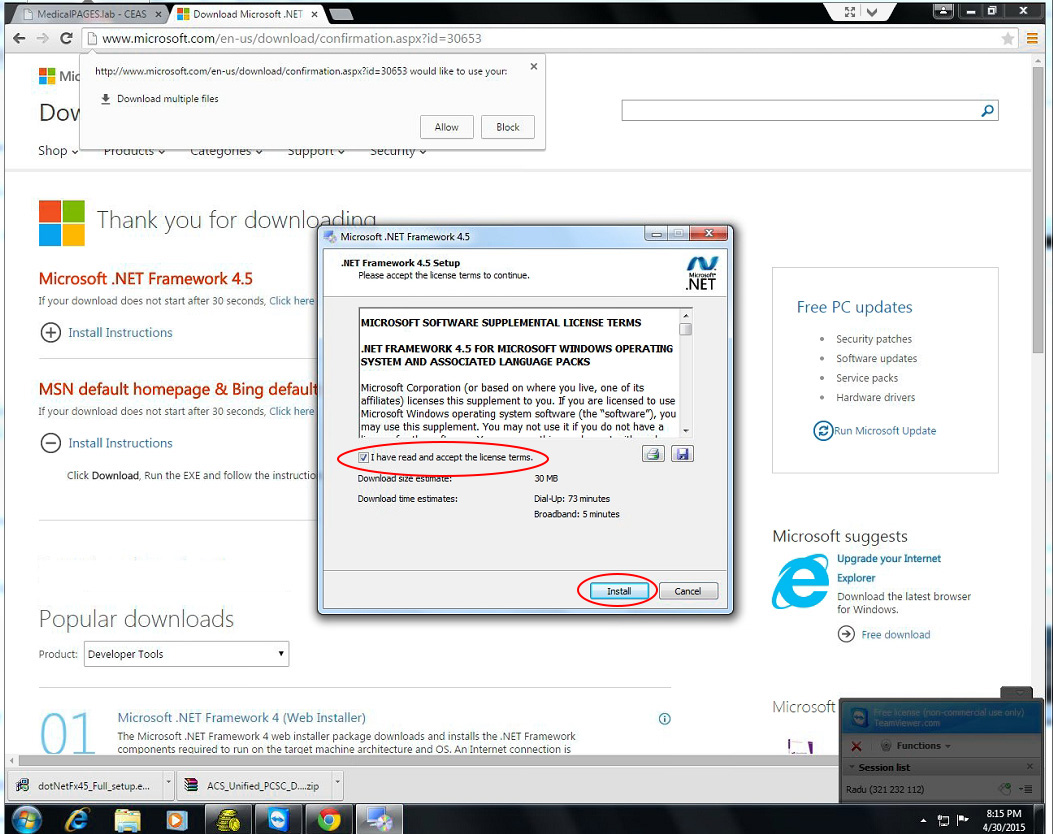This screenshot has width=1053, height=834.
Task: Open File Explorer from the taskbar
Action: 128,819
